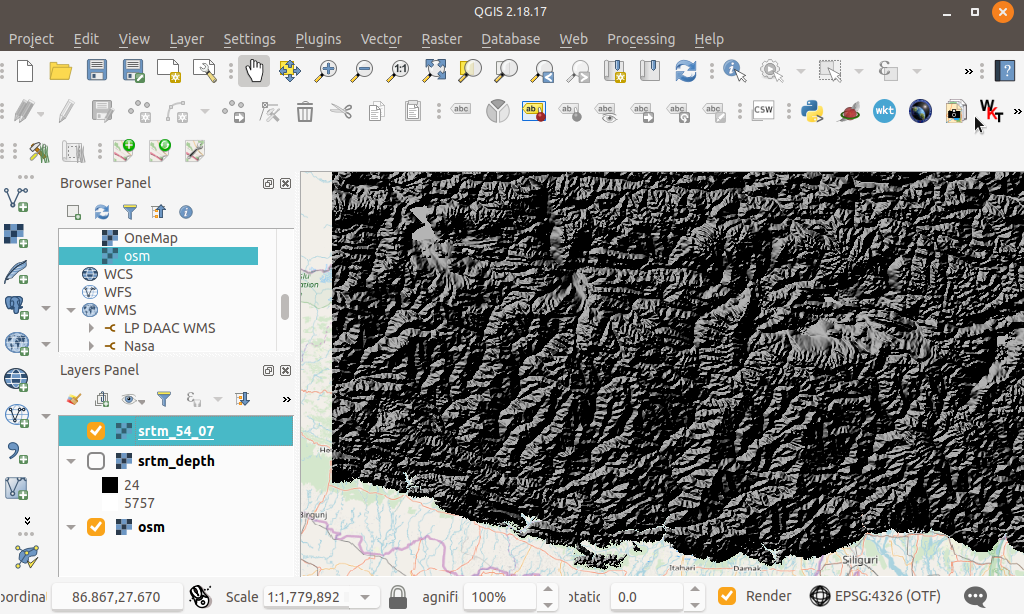Collapse the srtm_depth layer legend
The image size is (1024, 614).
click(71, 461)
